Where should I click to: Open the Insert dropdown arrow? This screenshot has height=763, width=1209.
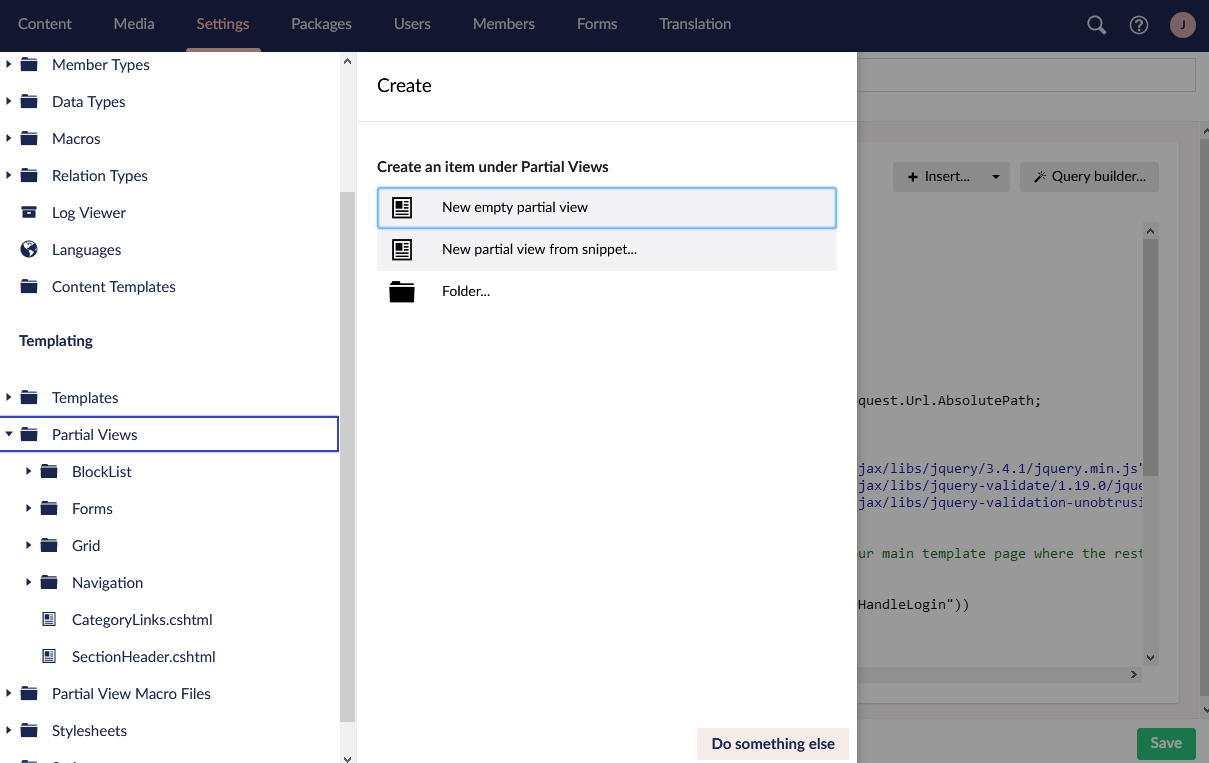coord(995,177)
